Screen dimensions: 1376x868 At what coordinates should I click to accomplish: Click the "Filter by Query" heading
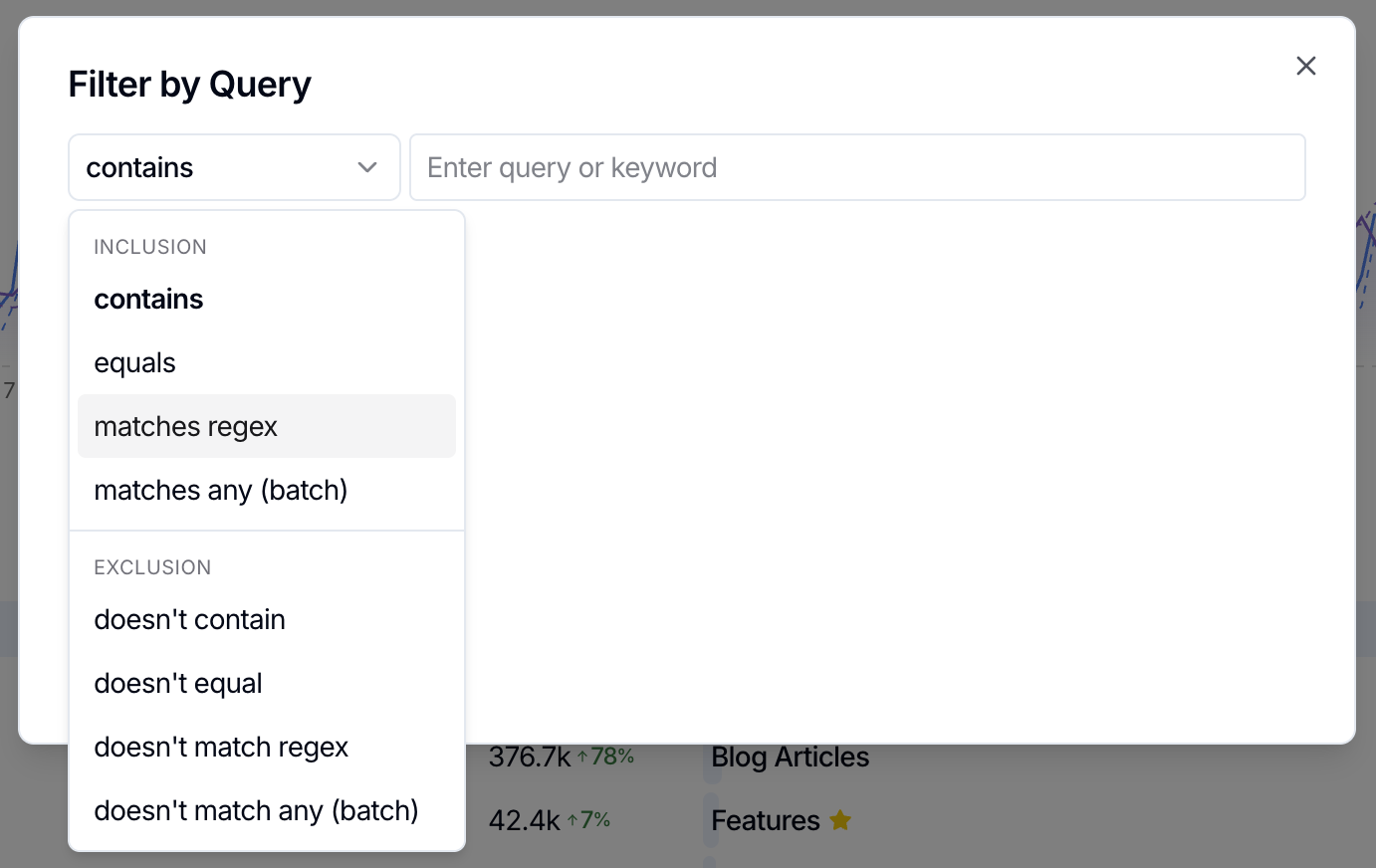pyautogui.click(x=189, y=84)
